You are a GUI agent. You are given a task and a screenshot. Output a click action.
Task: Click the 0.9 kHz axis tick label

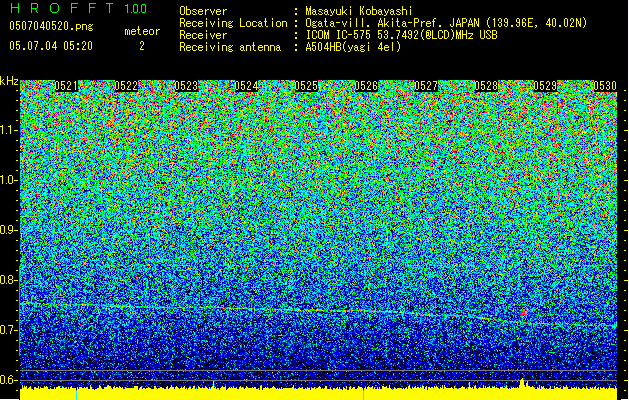(x=8, y=230)
